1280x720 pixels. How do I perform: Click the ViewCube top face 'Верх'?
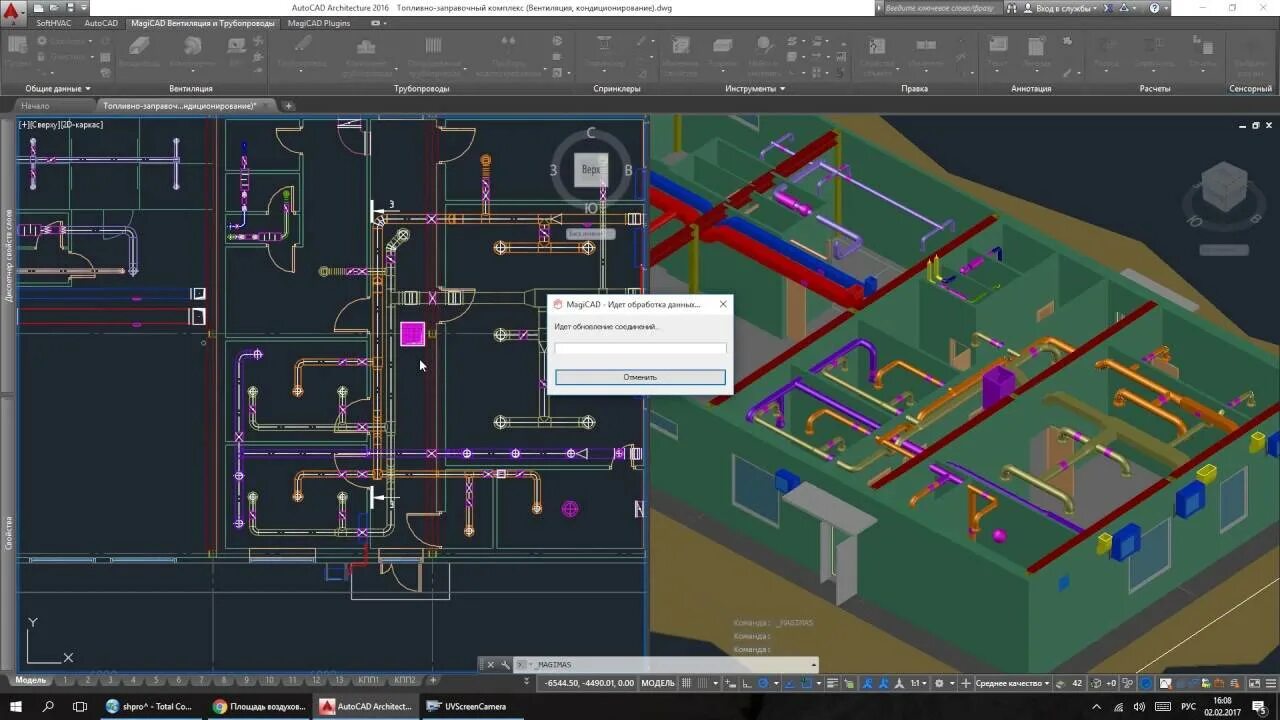point(590,169)
